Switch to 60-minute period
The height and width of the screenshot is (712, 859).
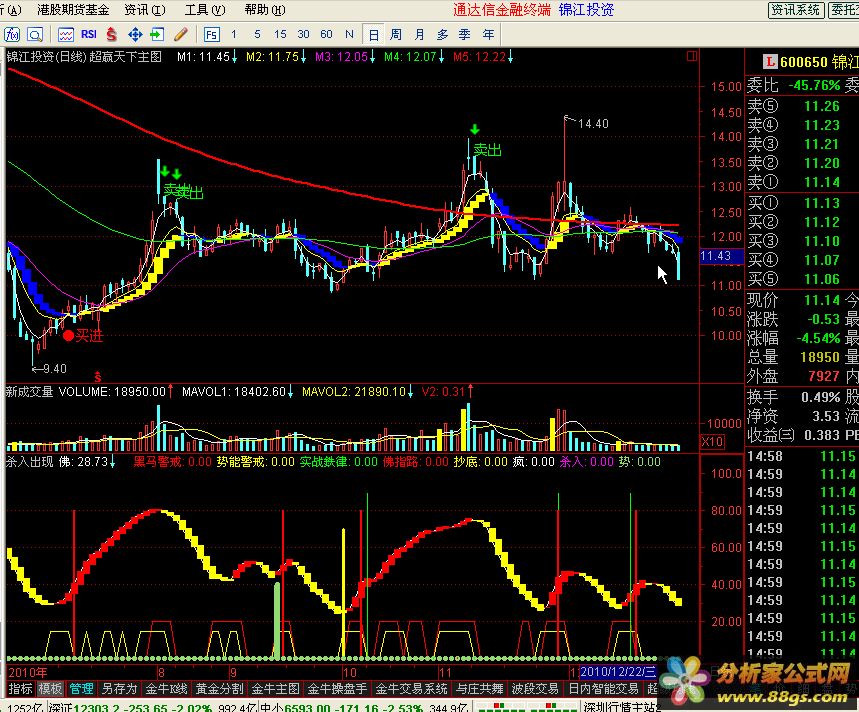point(326,35)
